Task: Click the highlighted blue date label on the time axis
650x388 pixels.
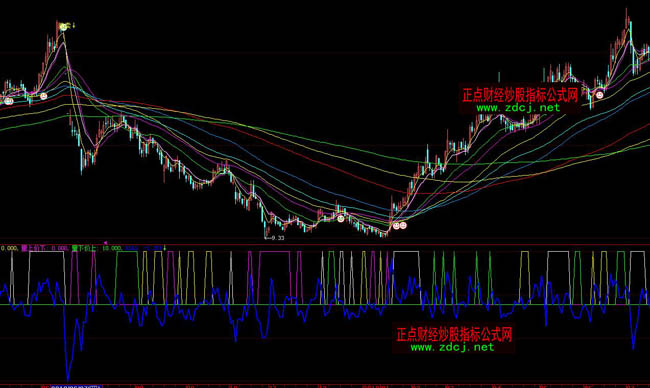Action: [75, 386]
